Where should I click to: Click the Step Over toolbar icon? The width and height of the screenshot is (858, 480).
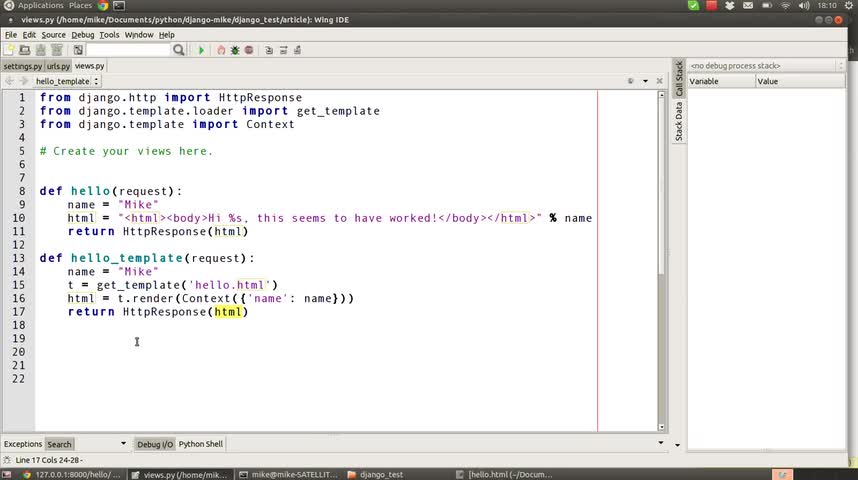tap(283, 50)
